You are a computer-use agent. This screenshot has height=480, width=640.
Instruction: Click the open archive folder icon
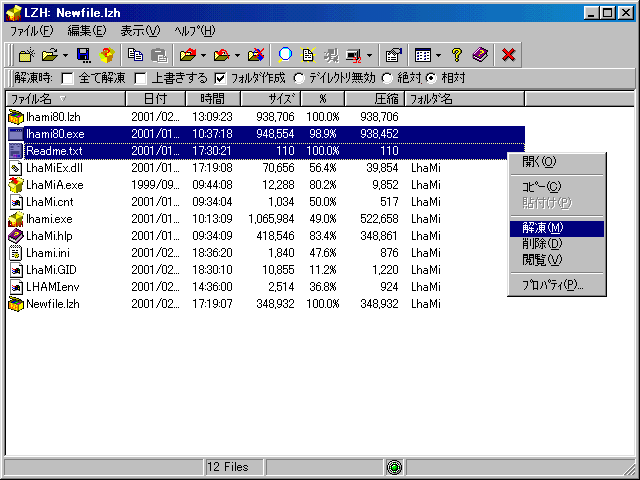click(50, 55)
